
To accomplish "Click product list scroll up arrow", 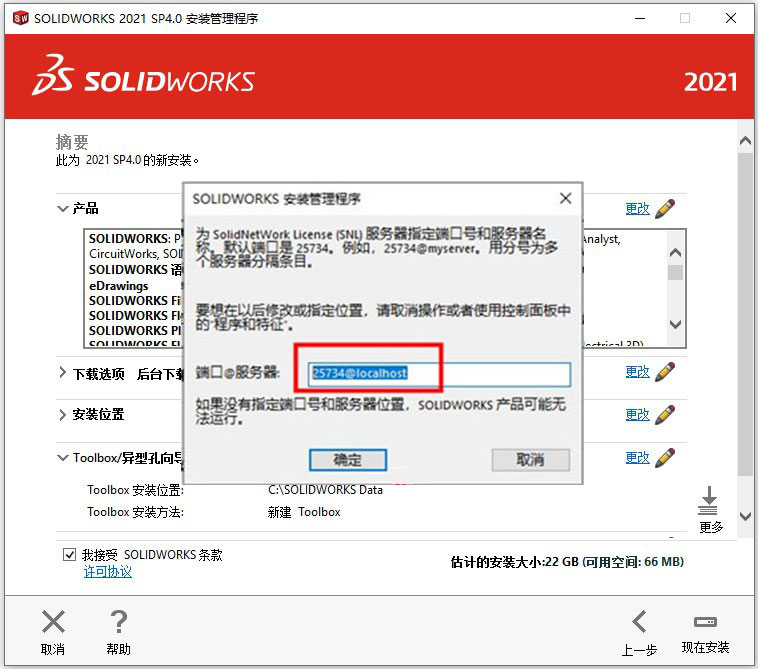I will click(675, 252).
